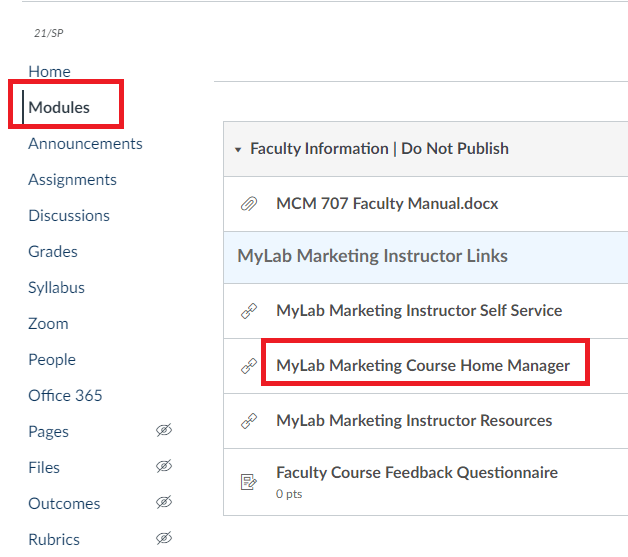Open the Home course navigation link

click(49, 72)
